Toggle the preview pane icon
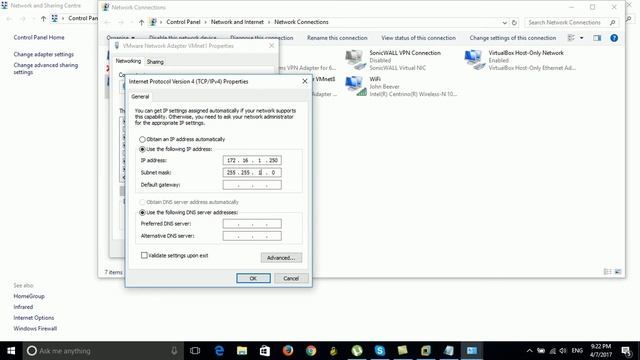640x360 pixels. [x=597, y=38]
